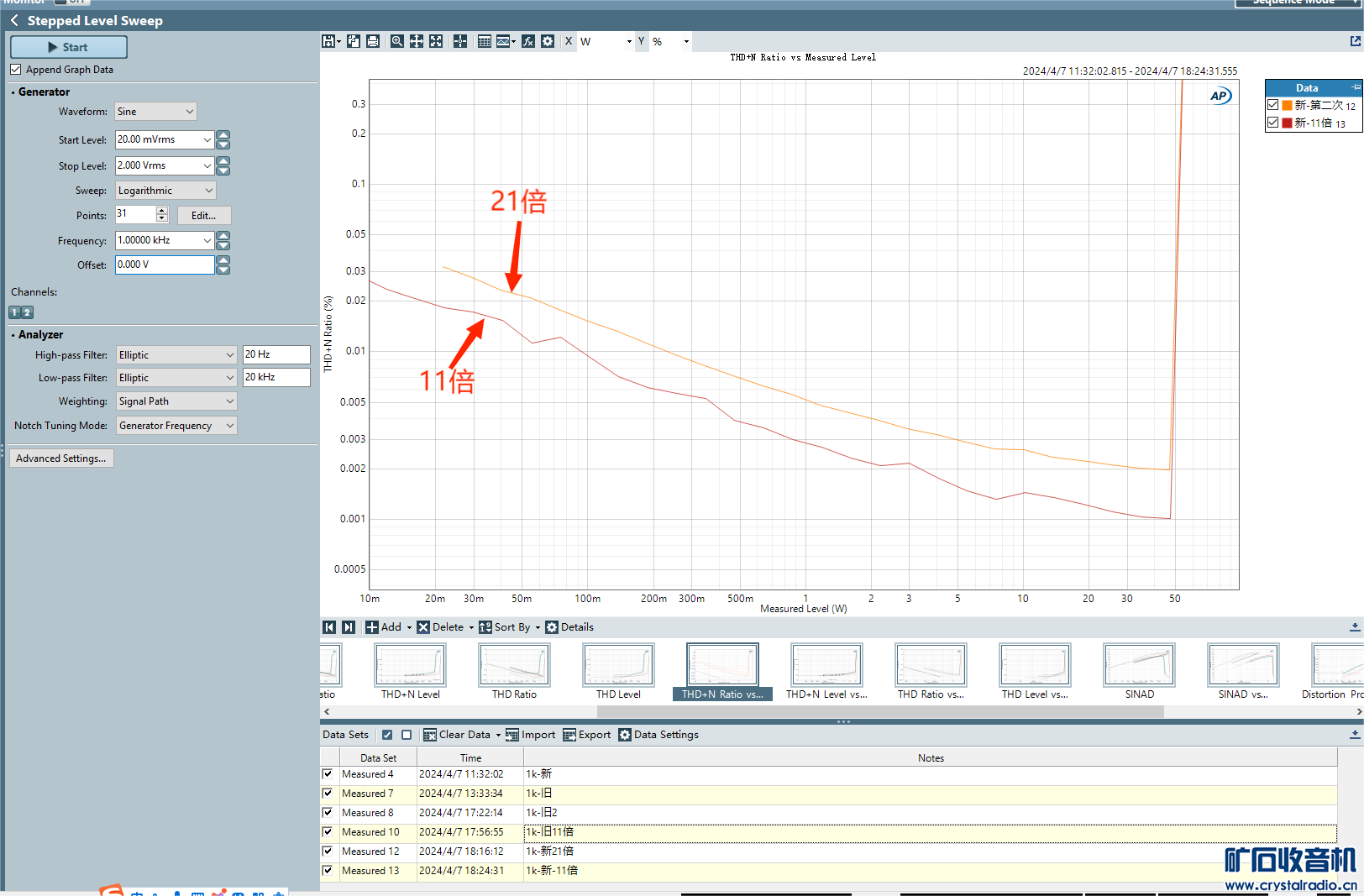Jump to first result icon
This screenshot has width=1364, height=896.
[x=329, y=627]
